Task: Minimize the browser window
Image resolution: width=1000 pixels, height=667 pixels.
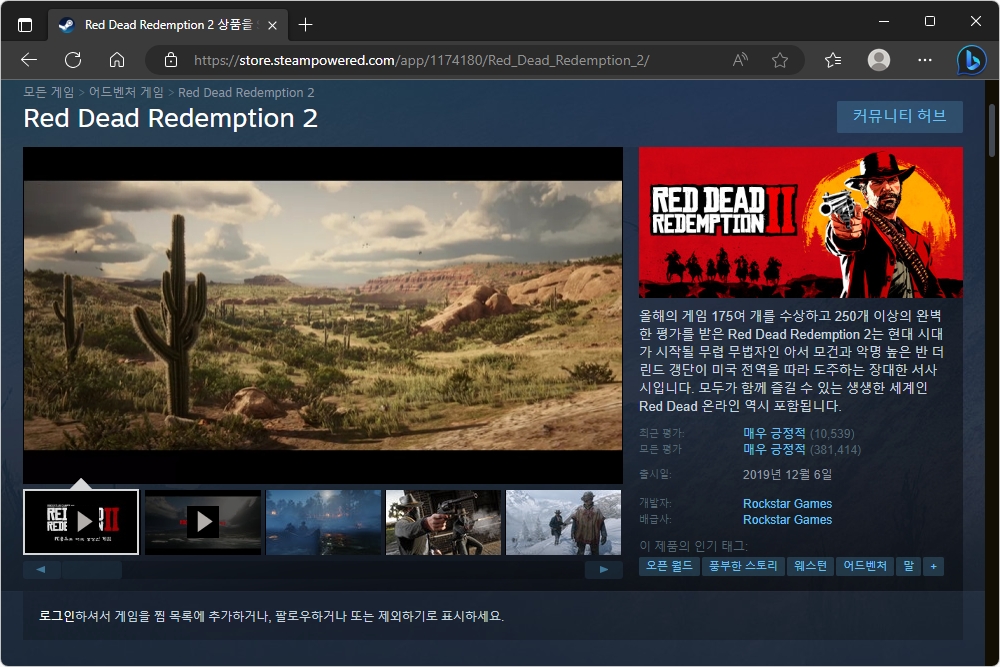Action: click(884, 22)
